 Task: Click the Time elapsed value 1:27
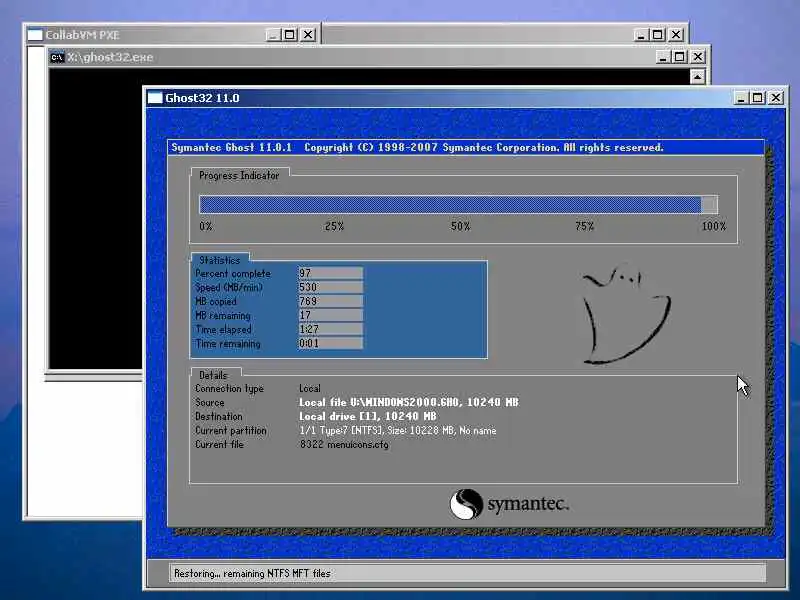[330, 329]
